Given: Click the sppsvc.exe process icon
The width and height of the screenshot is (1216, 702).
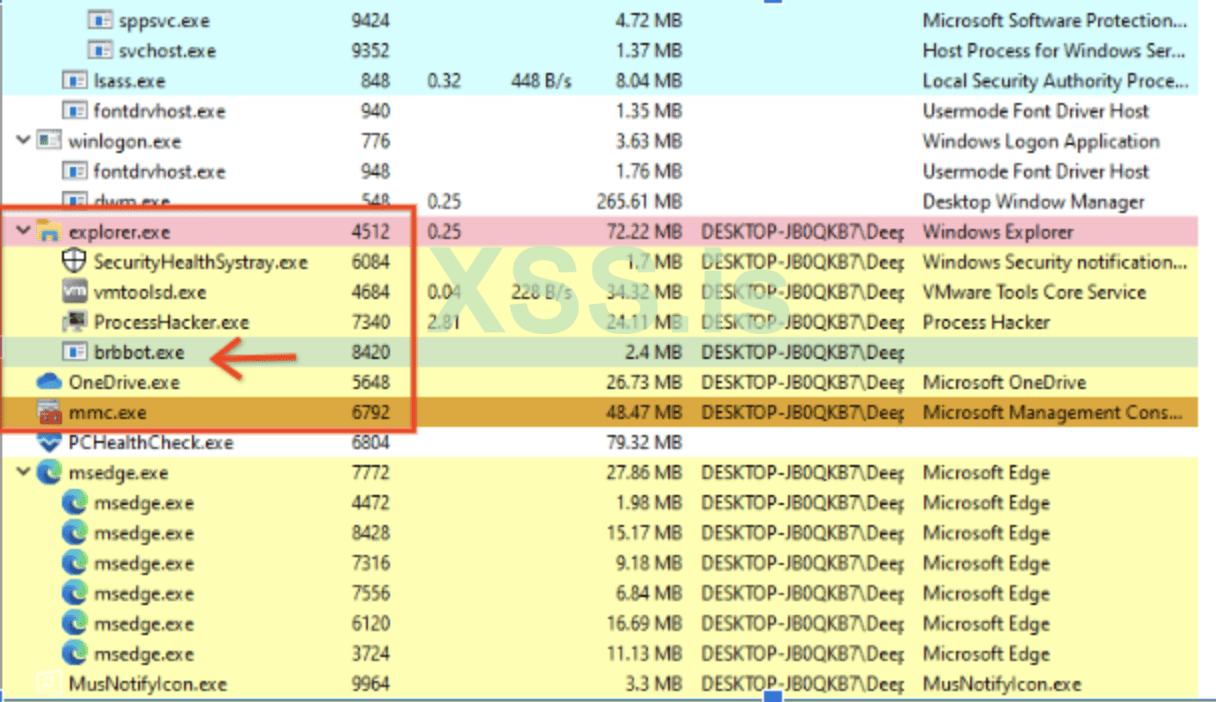Looking at the screenshot, I should point(99,20).
